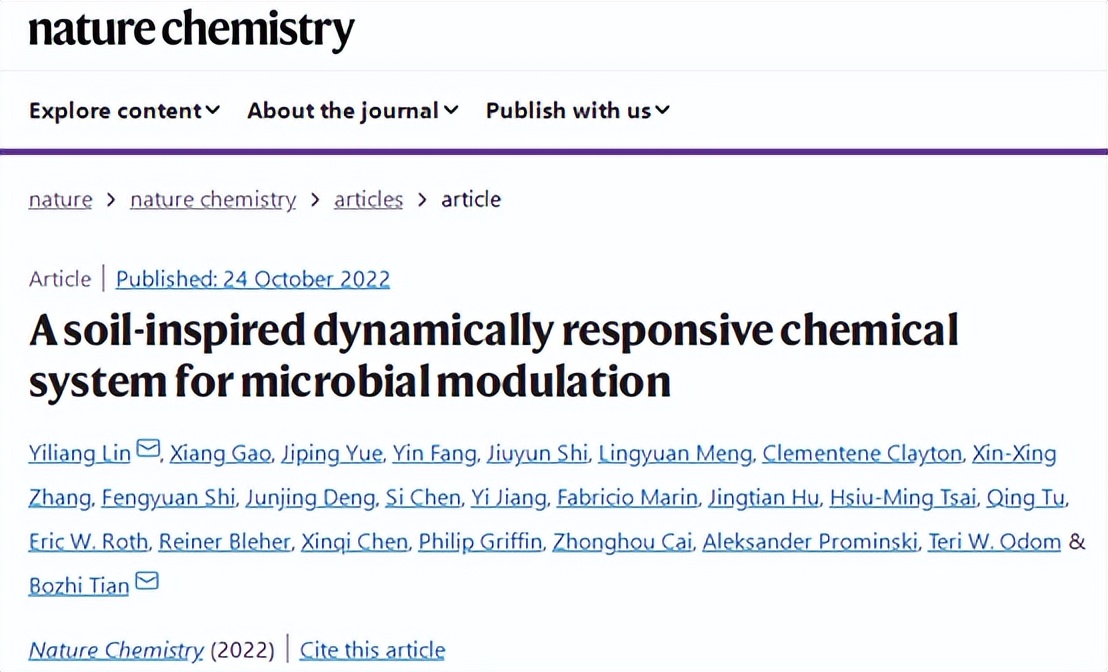Expand the Explore content menu
The width and height of the screenshot is (1108, 672).
click(x=124, y=111)
